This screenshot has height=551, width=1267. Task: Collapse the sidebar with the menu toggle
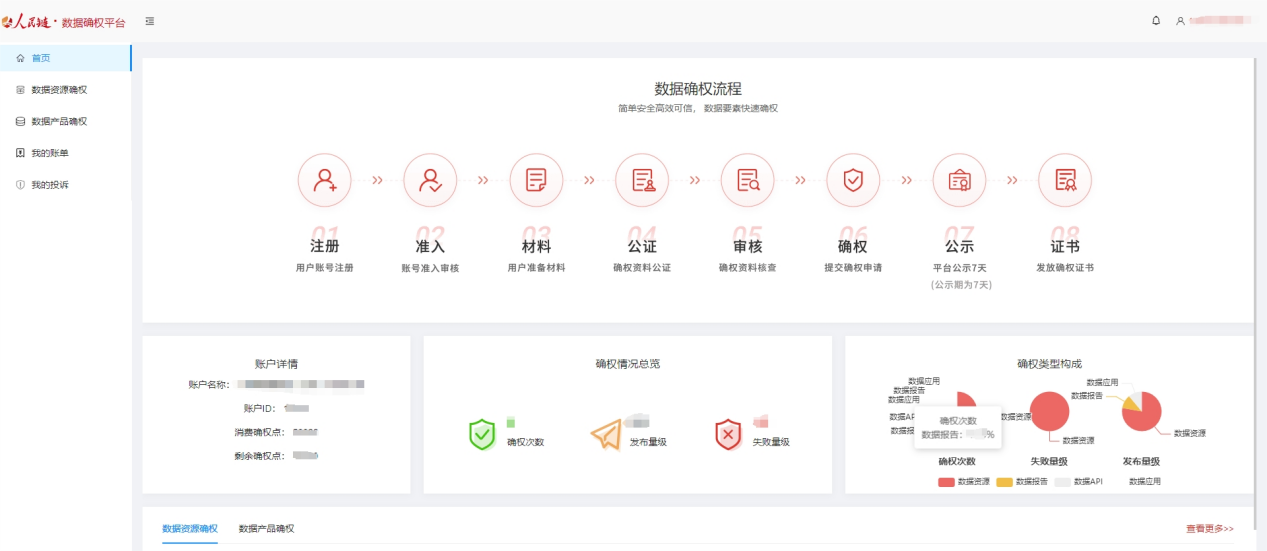(150, 21)
